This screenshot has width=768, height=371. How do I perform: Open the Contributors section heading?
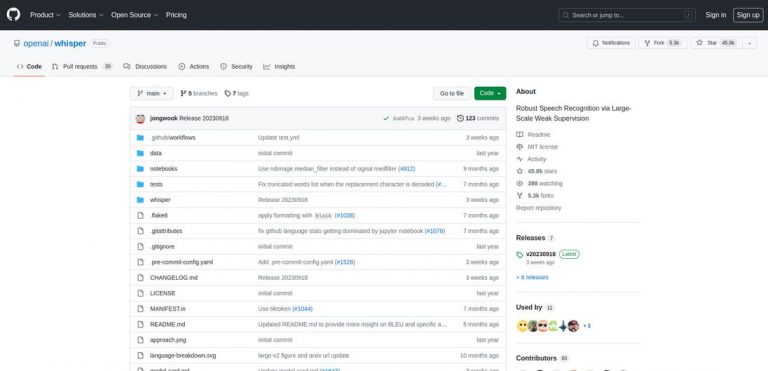click(x=542, y=358)
